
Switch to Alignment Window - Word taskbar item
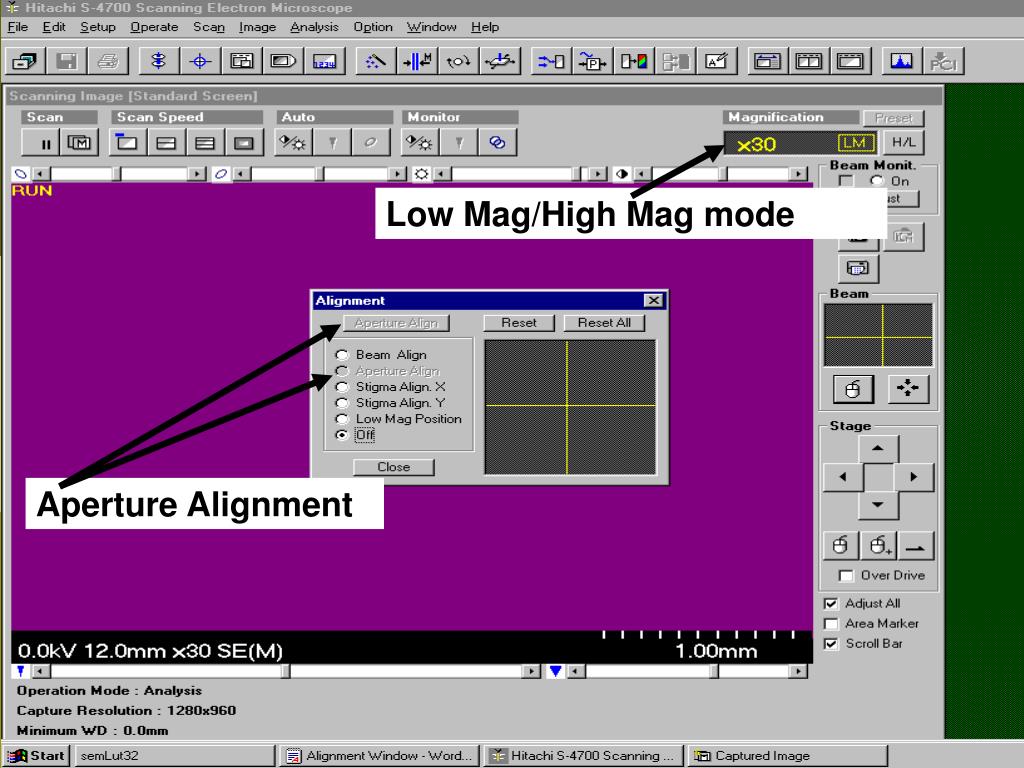tap(381, 756)
